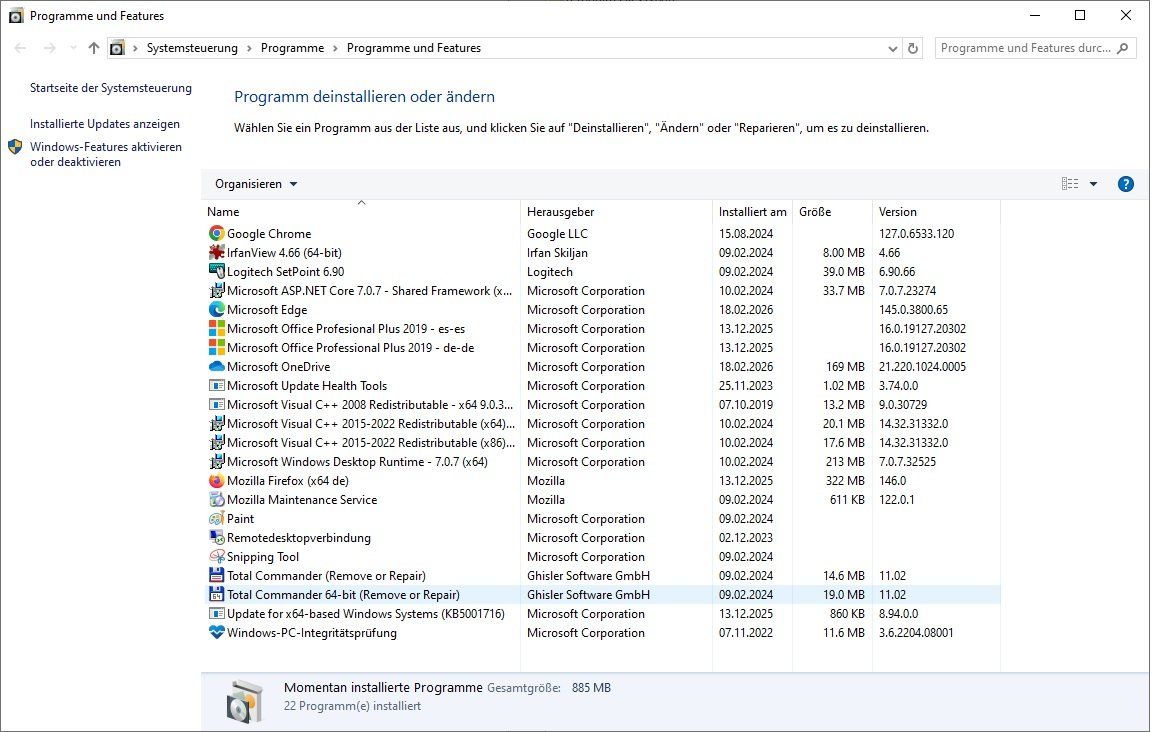This screenshot has width=1152, height=732.
Task: Click the Office Professional Plus de-de icon
Action: coord(217,348)
